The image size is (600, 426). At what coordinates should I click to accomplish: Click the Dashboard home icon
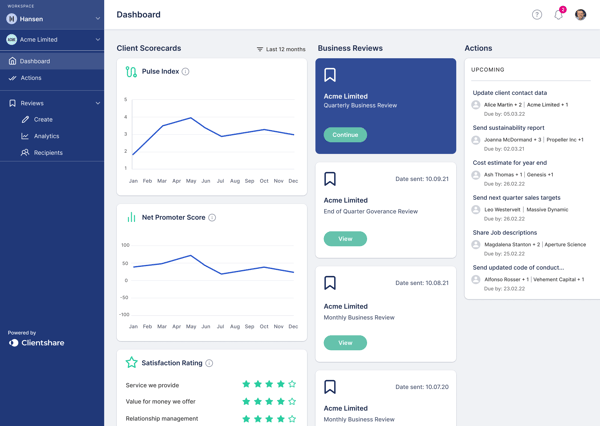[x=12, y=61]
